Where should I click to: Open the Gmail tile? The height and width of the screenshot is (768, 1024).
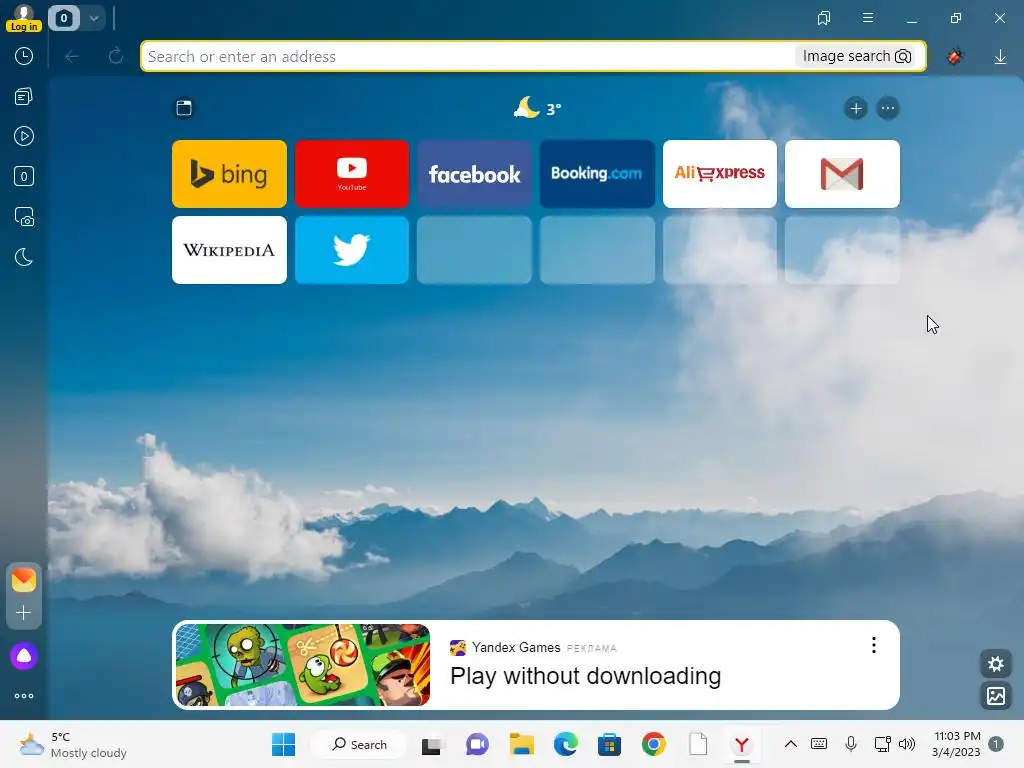tap(842, 174)
